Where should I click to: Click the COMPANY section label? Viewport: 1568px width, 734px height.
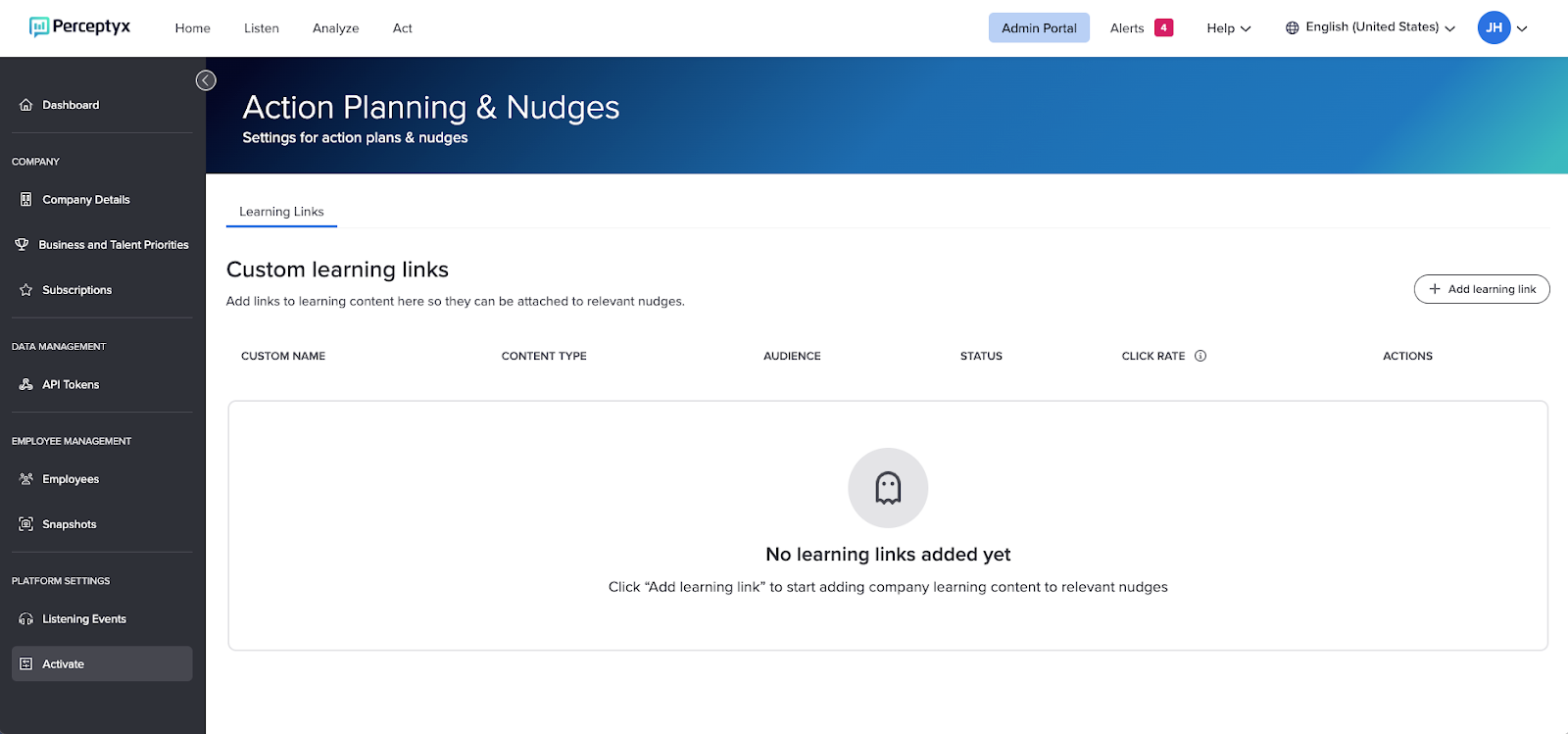click(35, 162)
